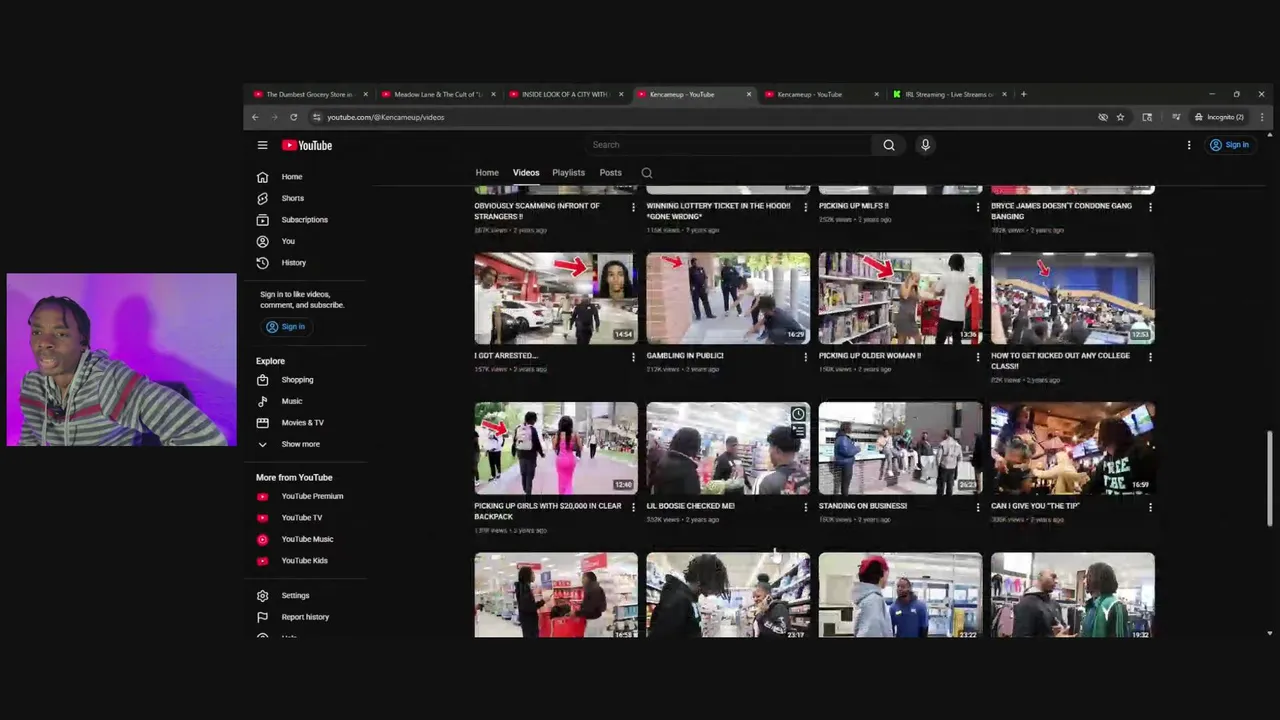Switch to channel Posts tab
Viewport: 1280px width, 720px height.
pyautogui.click(x=610, y=173)
